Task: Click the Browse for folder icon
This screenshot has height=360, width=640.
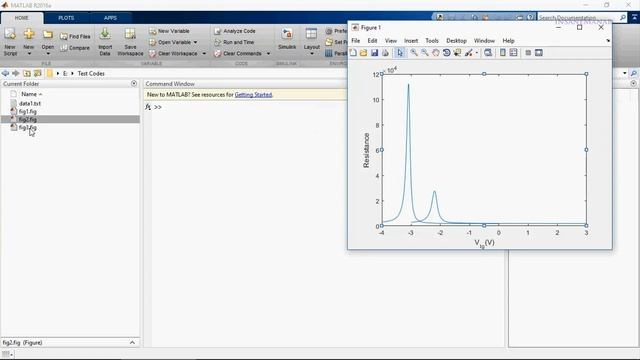Action: 38,73
